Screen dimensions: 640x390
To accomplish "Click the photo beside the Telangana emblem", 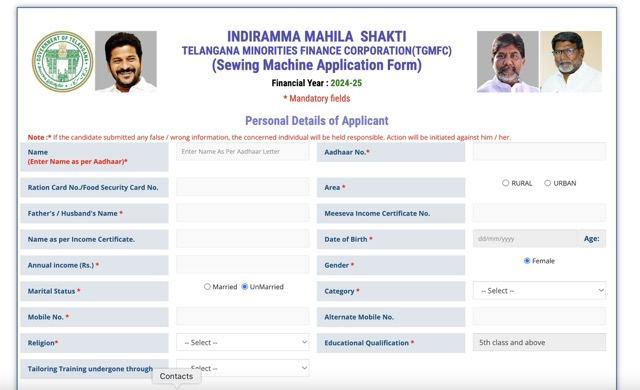I will click(126, 61).
